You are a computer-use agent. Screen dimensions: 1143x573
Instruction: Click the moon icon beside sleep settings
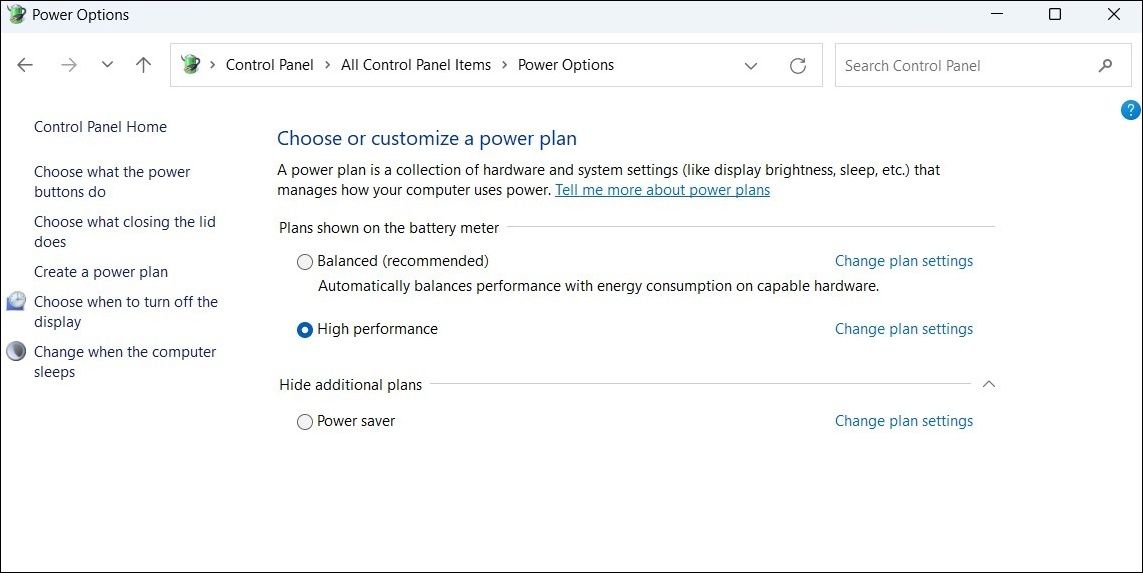point(16,351)
